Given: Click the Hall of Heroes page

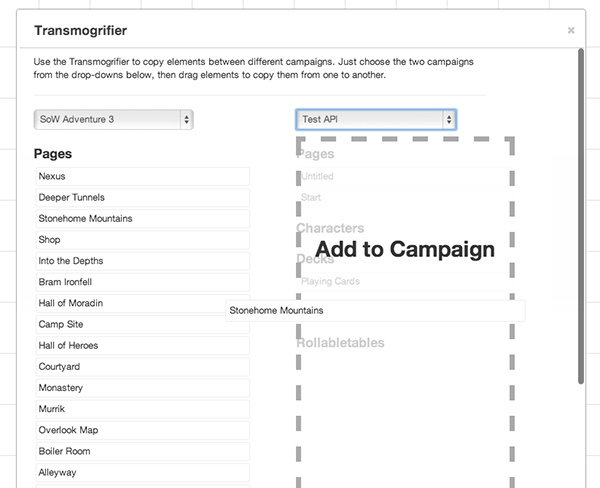Looking at the screenshot, I should tap(141, 345).
